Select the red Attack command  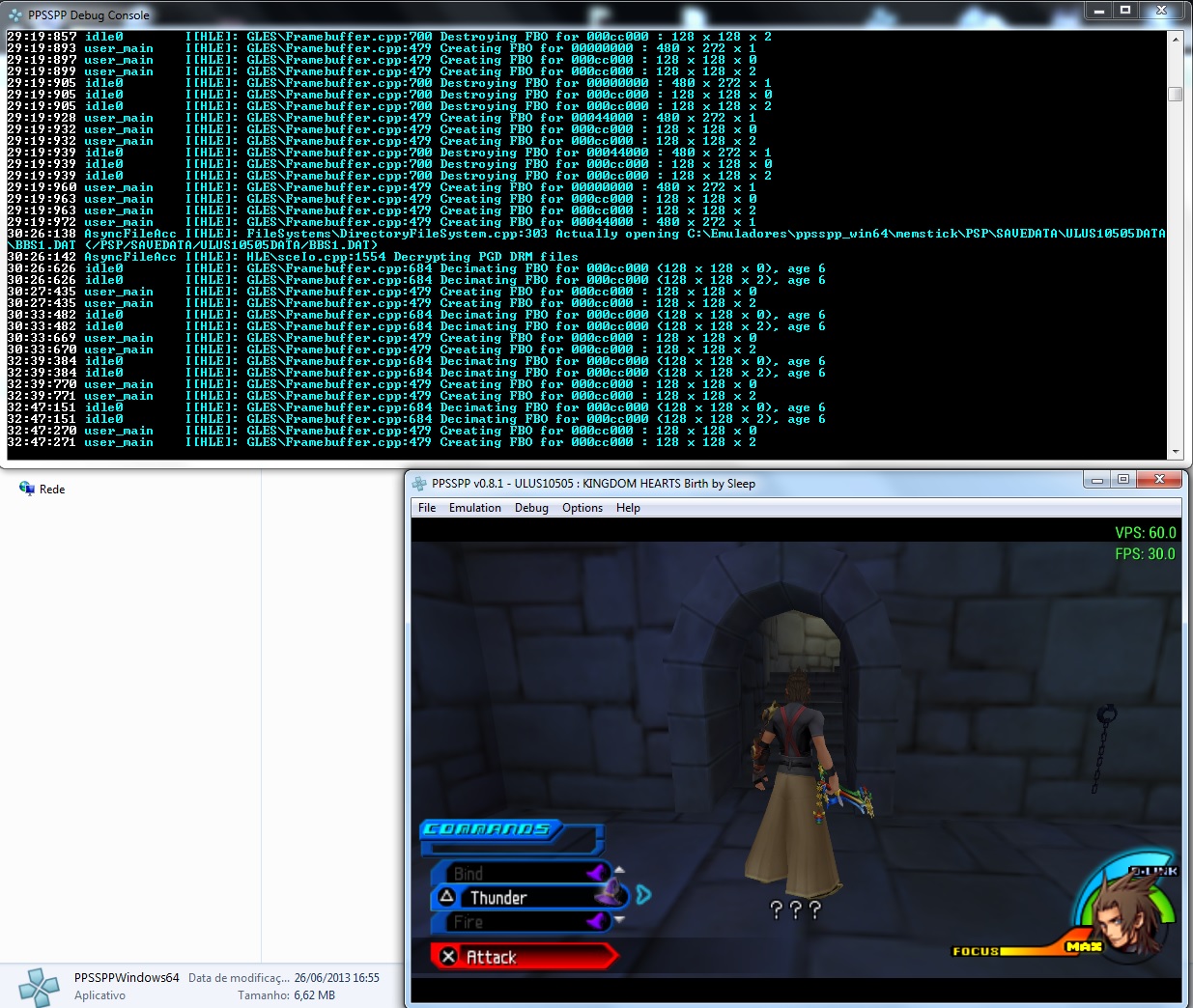522,957
